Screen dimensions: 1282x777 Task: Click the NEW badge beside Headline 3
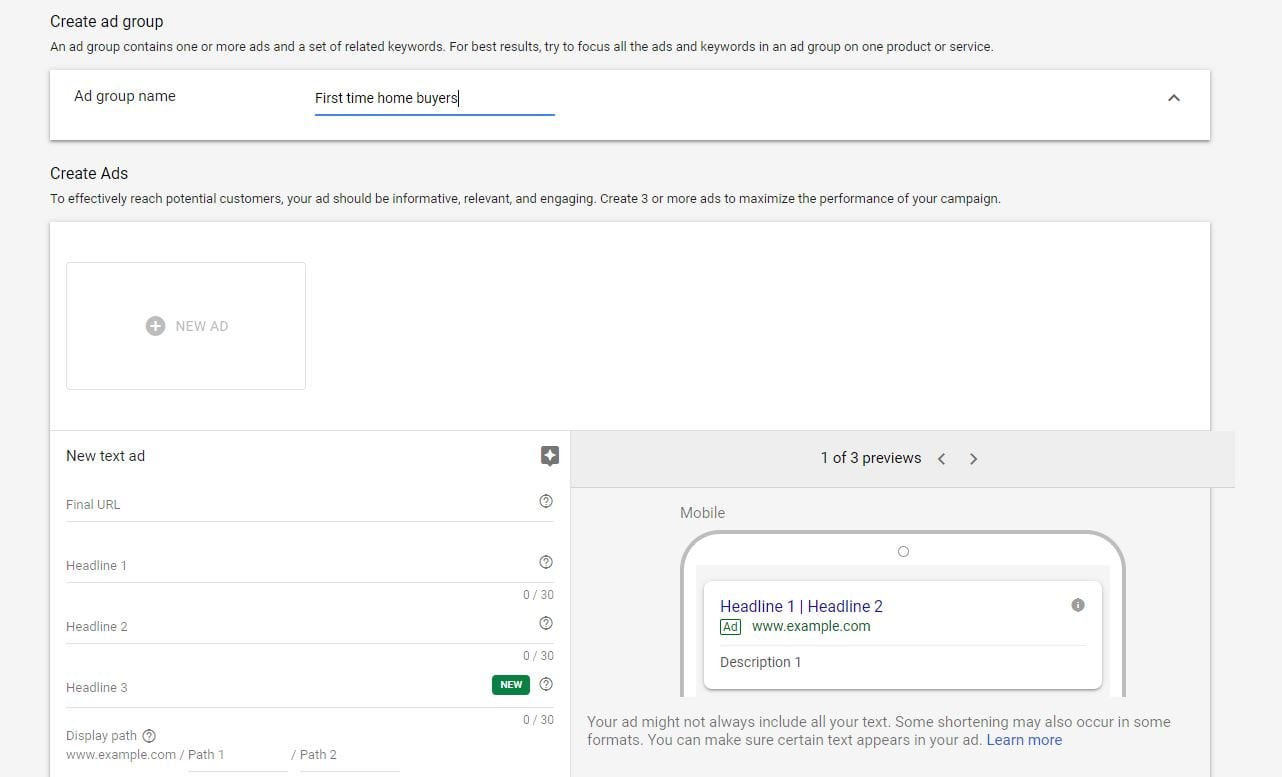tap(511, 685)
